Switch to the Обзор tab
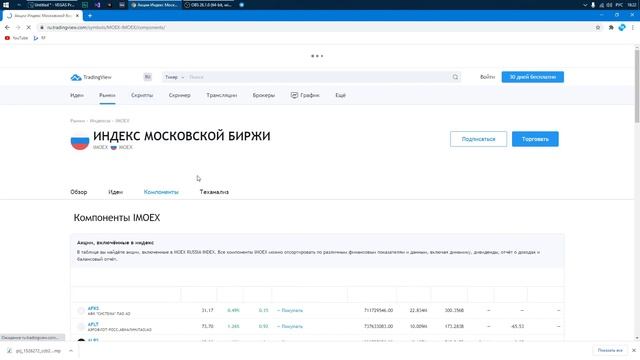This screenshot has height=360, width=640. tap(79, 192)
